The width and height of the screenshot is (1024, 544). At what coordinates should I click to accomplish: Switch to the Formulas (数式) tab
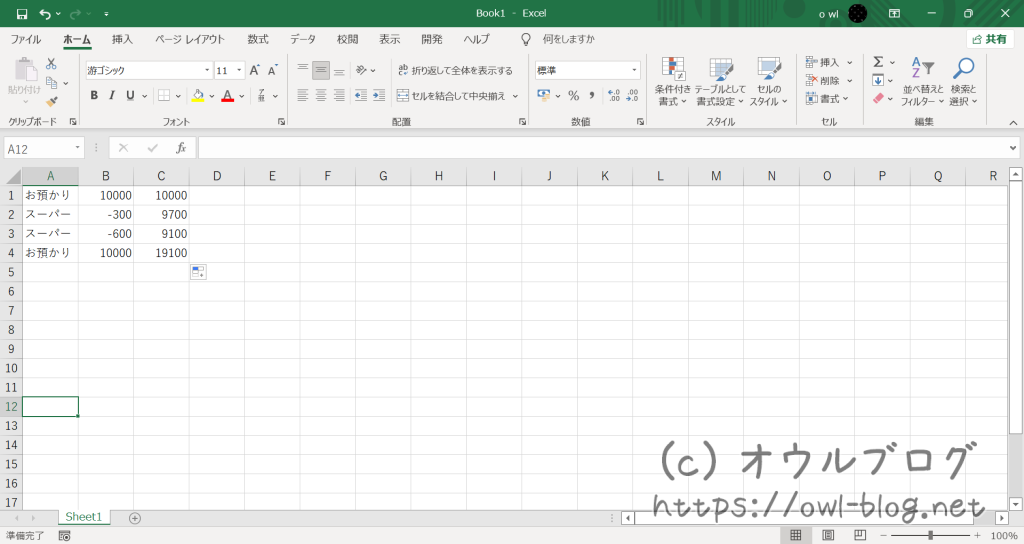pyautogui.click(x=258, y=39)
